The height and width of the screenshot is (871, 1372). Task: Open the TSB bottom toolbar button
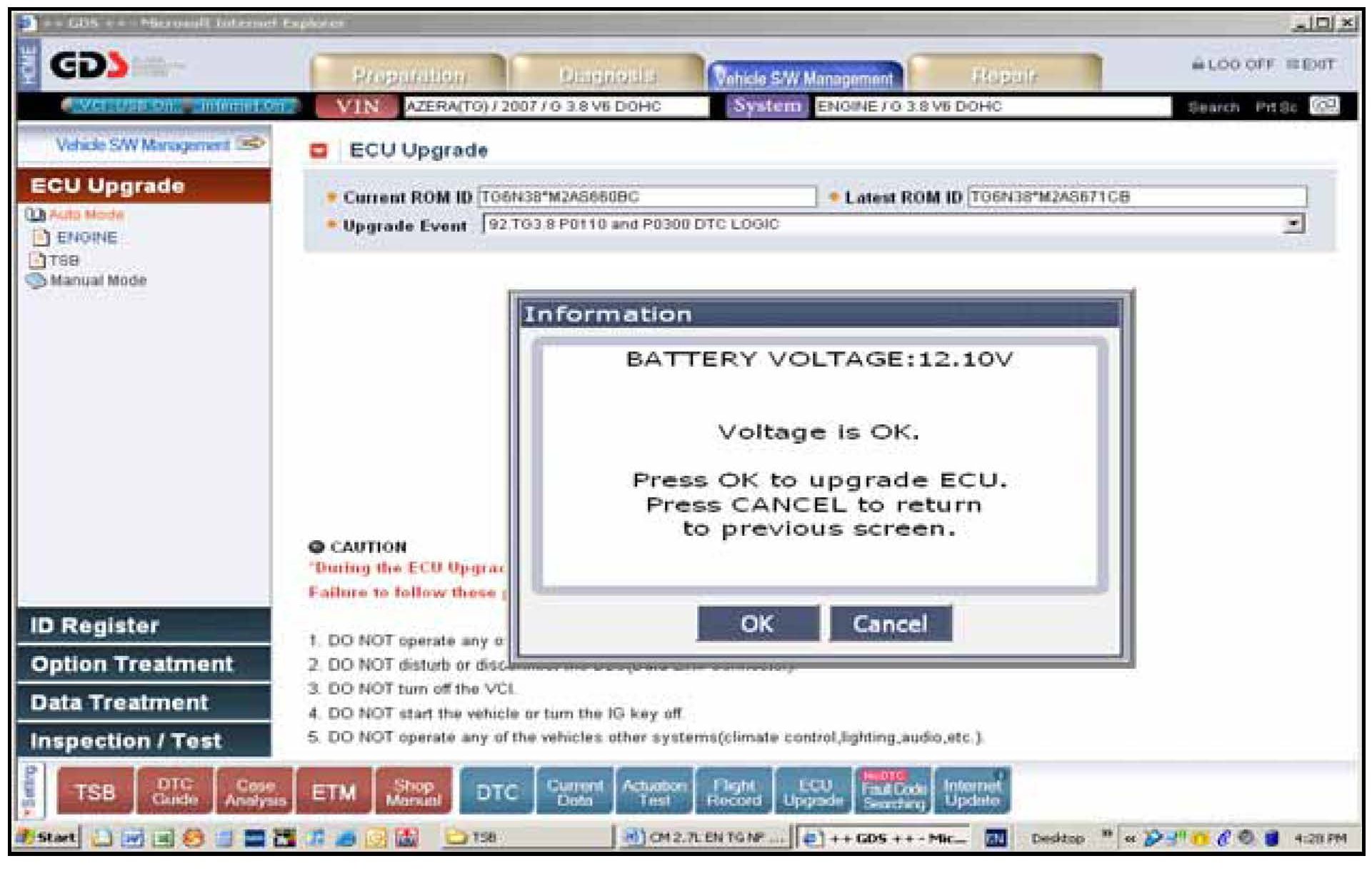(95, 792)
